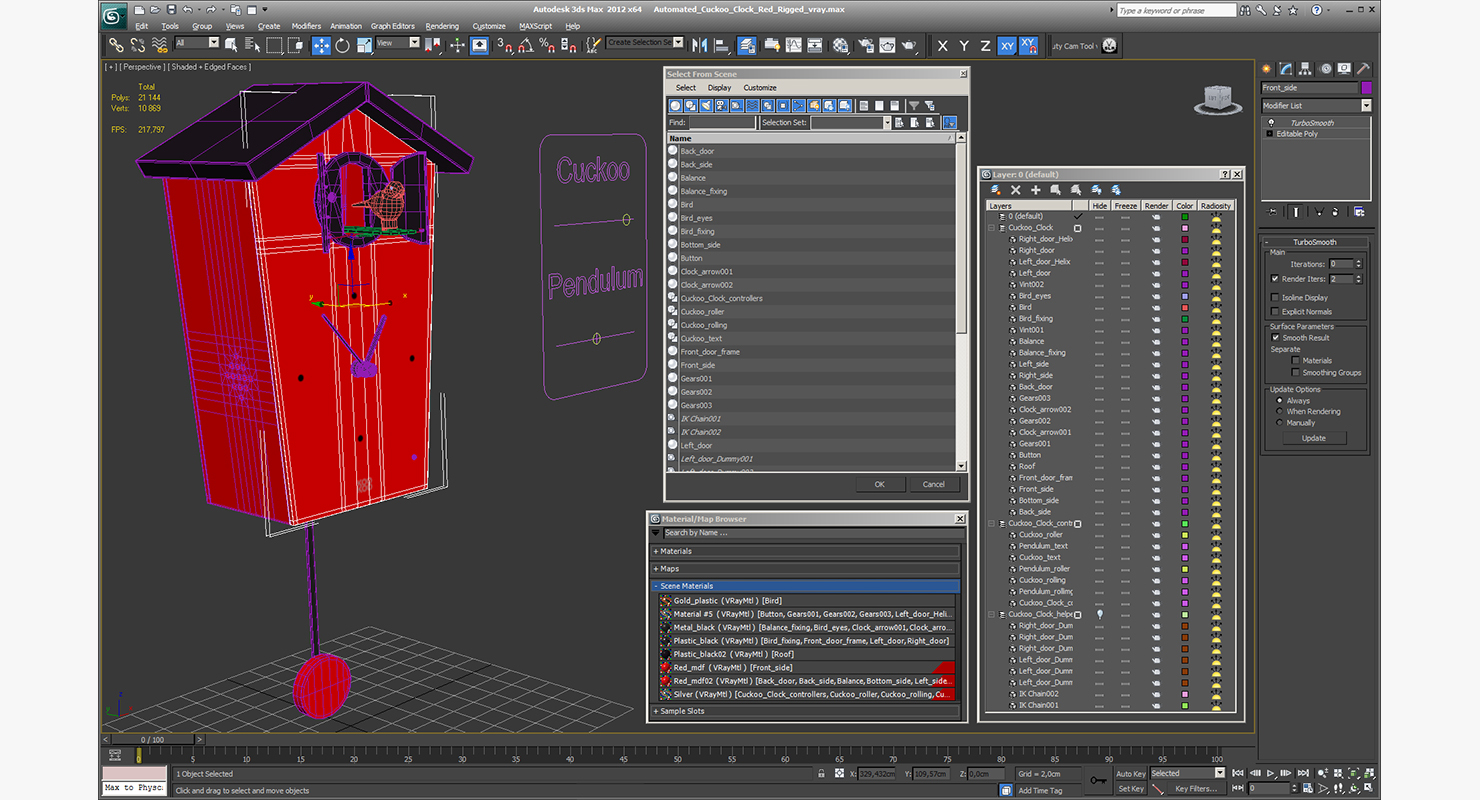Click color swatch of Bird layer row
Viewport: 1480px width, 800px height.
[x=1184, y=307]
